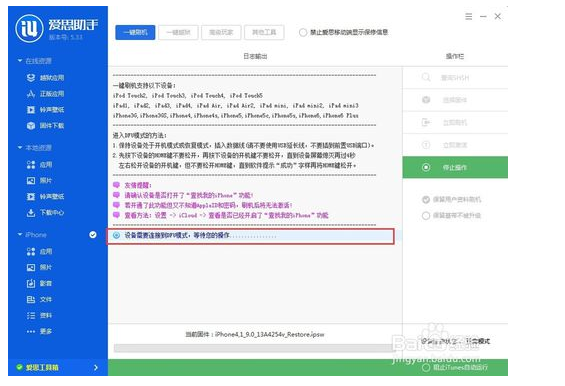Click the 友情提醒 reminder line
The width and height of the screenshot is (565, 386).
[138, 185]
